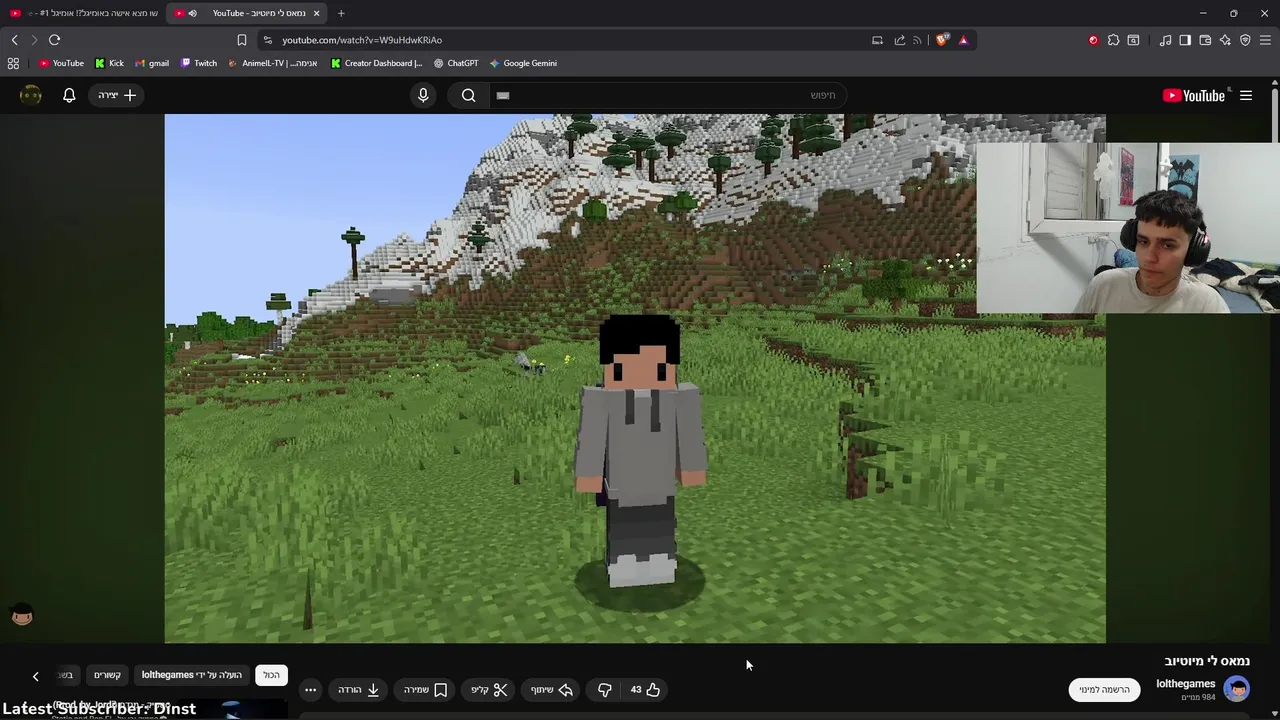The image size is (1280, 720).
Task: Click the red recording extension icon
Action: [1093, 40]
